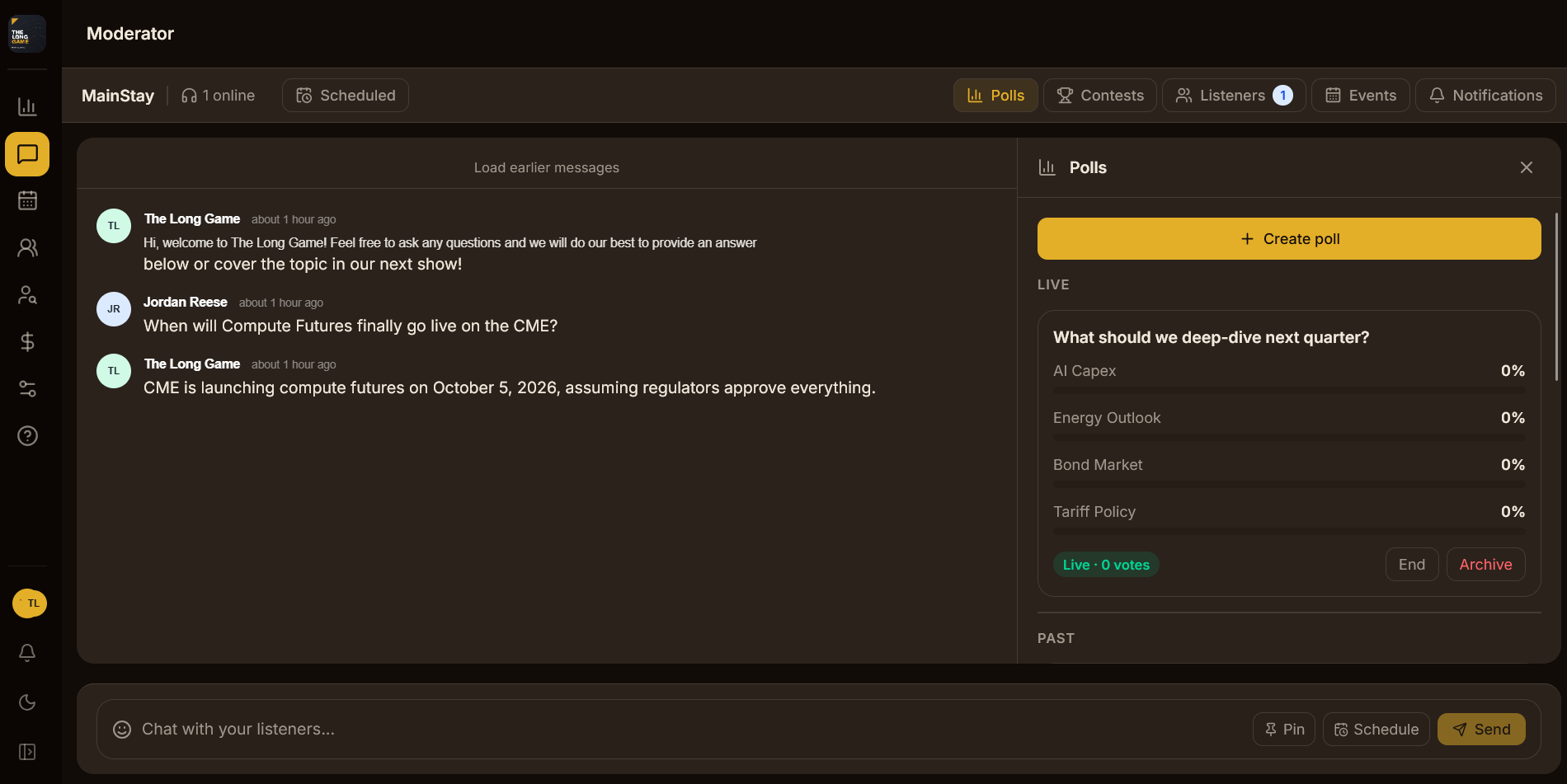Archive the live poll

pyautogui.click(x=1485, y=565)
